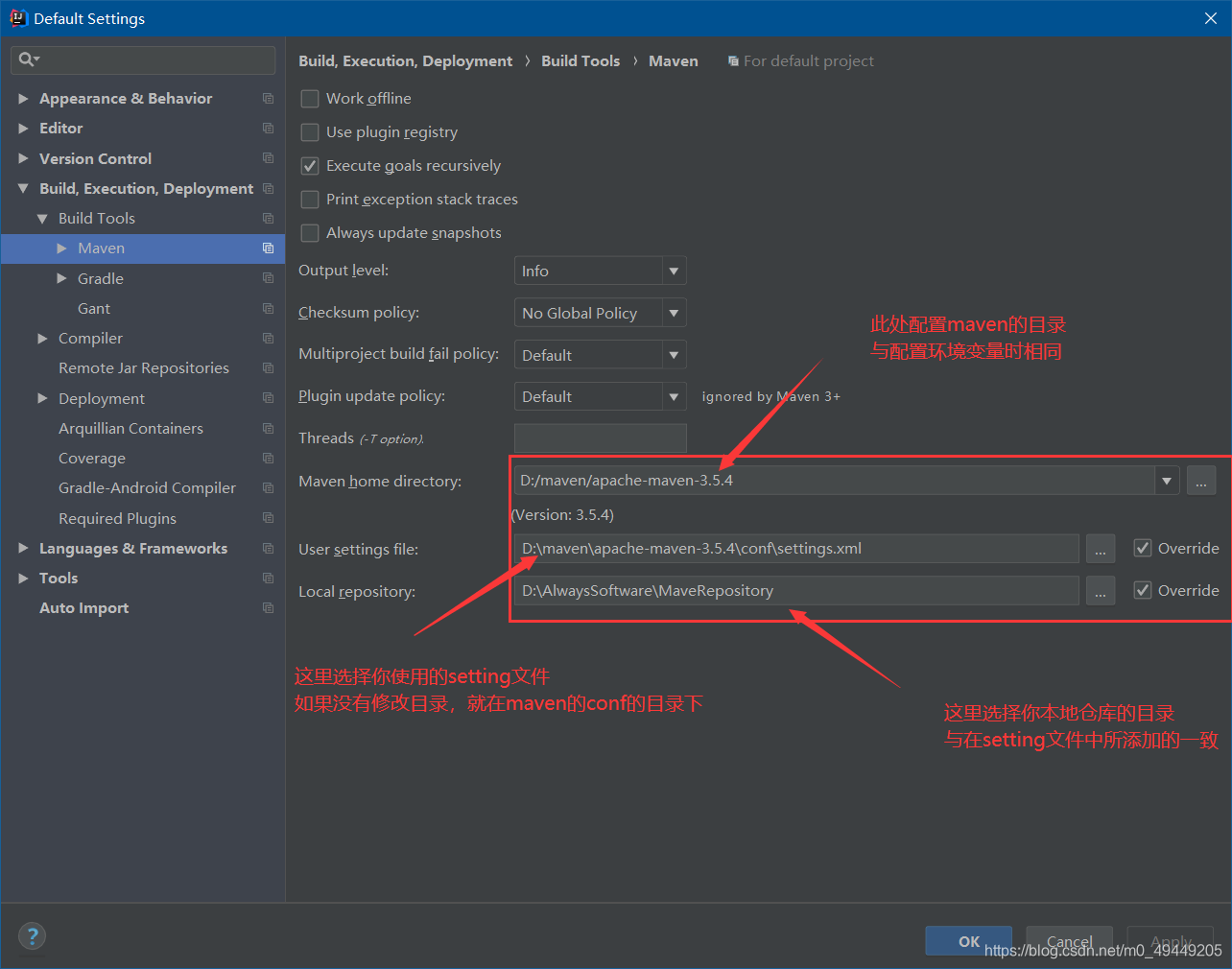Click the OK button

click(969, 941)
